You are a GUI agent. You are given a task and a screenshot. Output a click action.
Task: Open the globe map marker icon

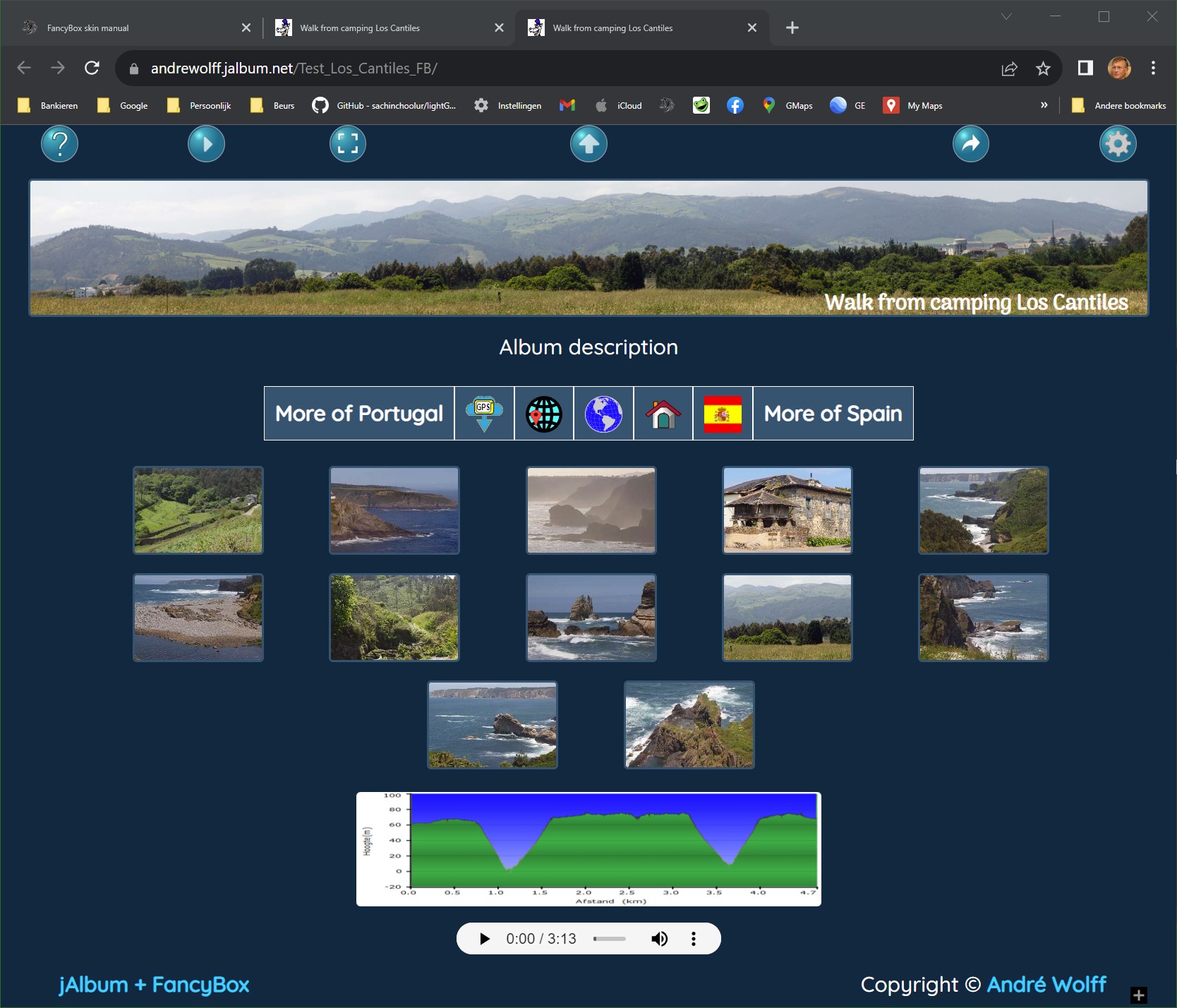pos(544,414)
